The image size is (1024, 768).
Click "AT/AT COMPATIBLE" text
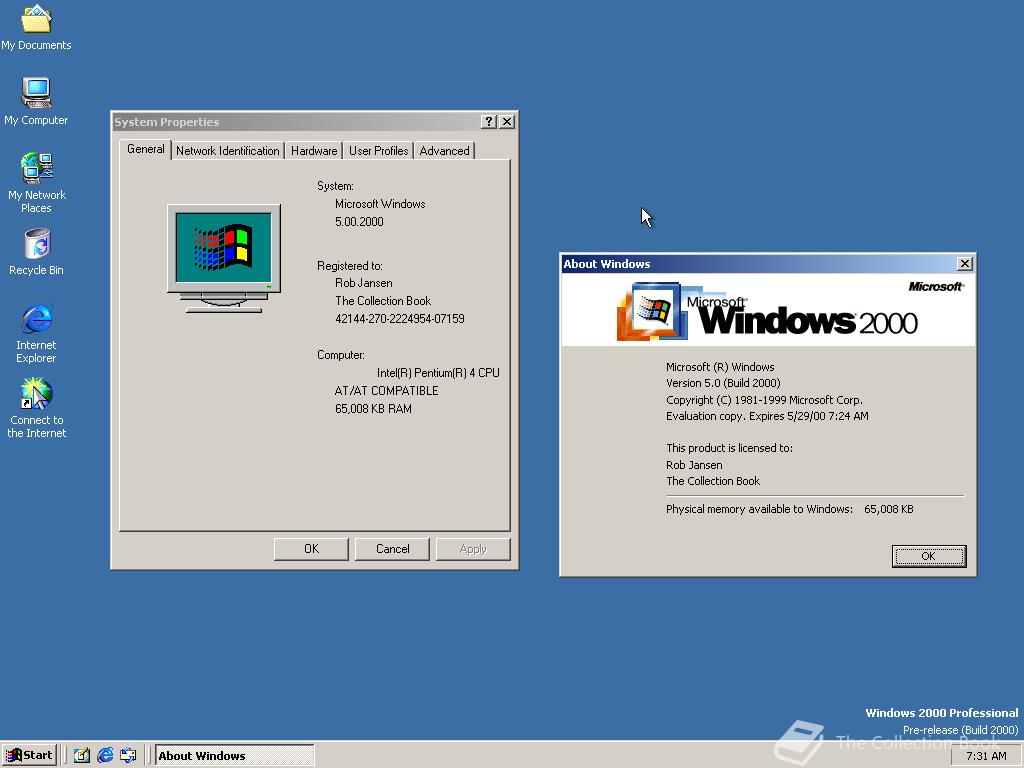click(387, 391)
